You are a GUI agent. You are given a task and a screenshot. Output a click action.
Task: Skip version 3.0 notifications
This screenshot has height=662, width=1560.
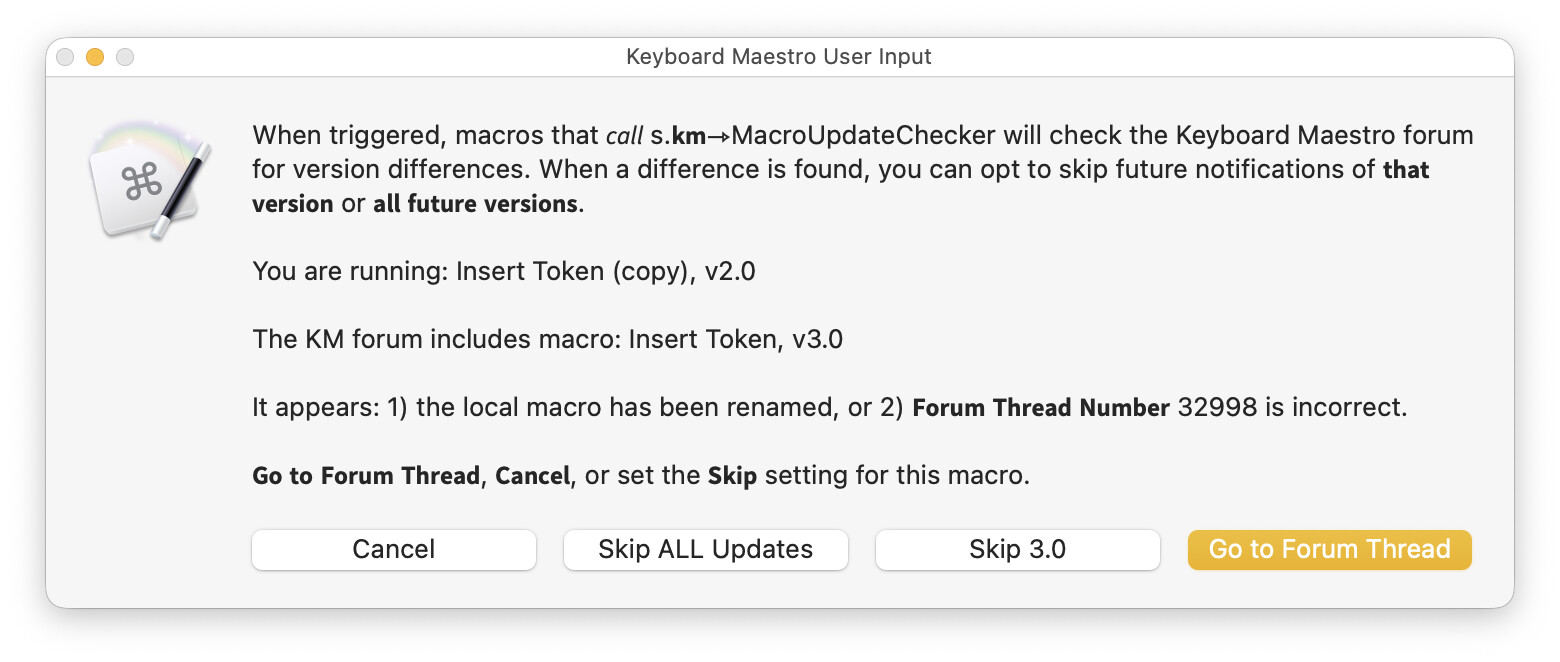pos(1017,549)
